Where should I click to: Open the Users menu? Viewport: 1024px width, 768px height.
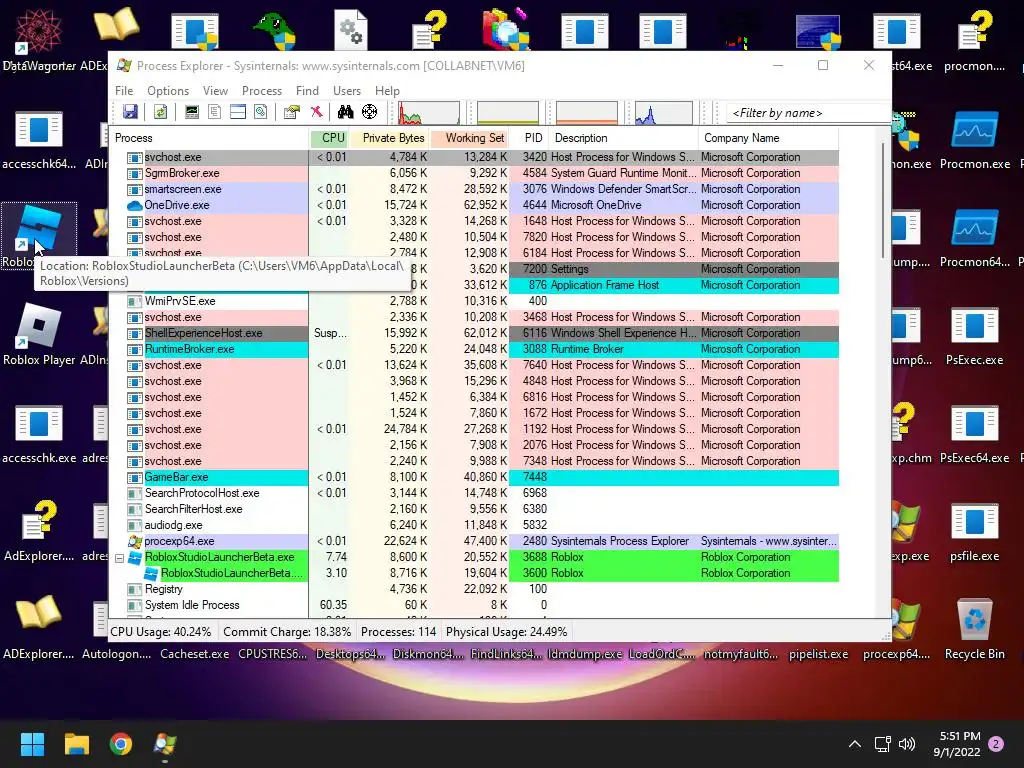coord(347,91)
